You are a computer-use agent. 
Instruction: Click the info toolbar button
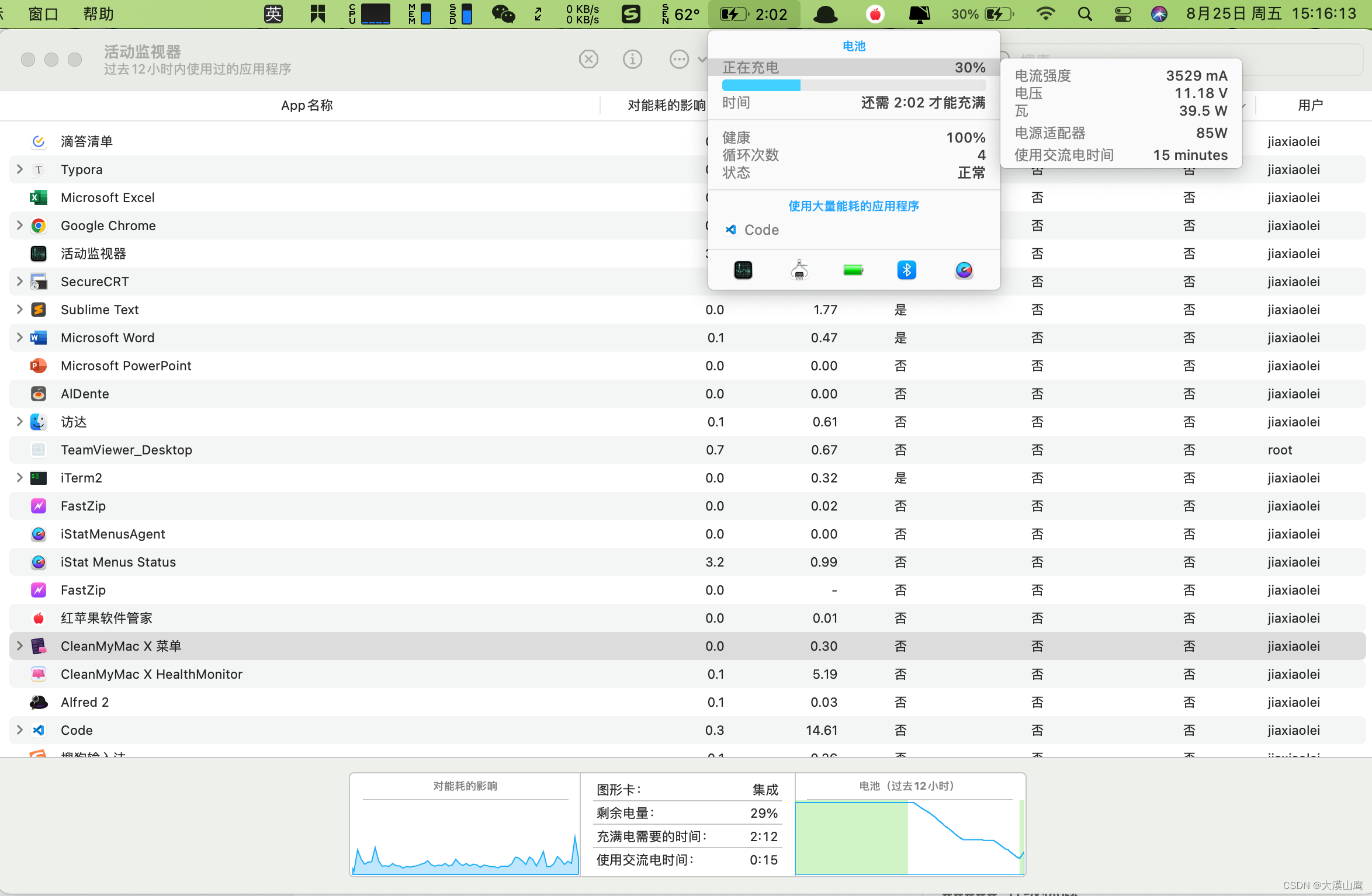coord(632,59)
